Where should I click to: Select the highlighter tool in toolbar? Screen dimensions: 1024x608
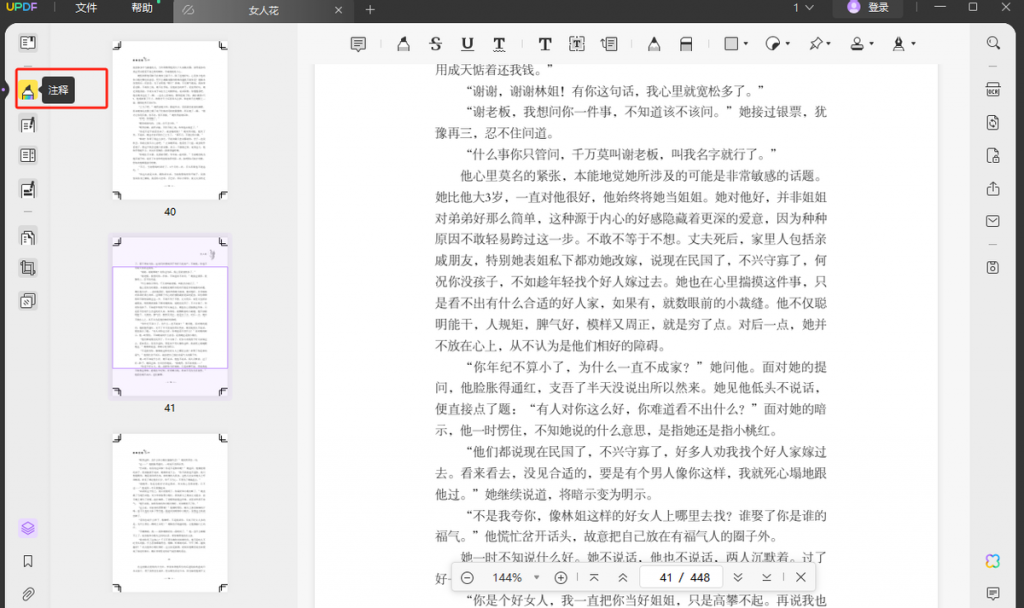click(x=404, y=44)
